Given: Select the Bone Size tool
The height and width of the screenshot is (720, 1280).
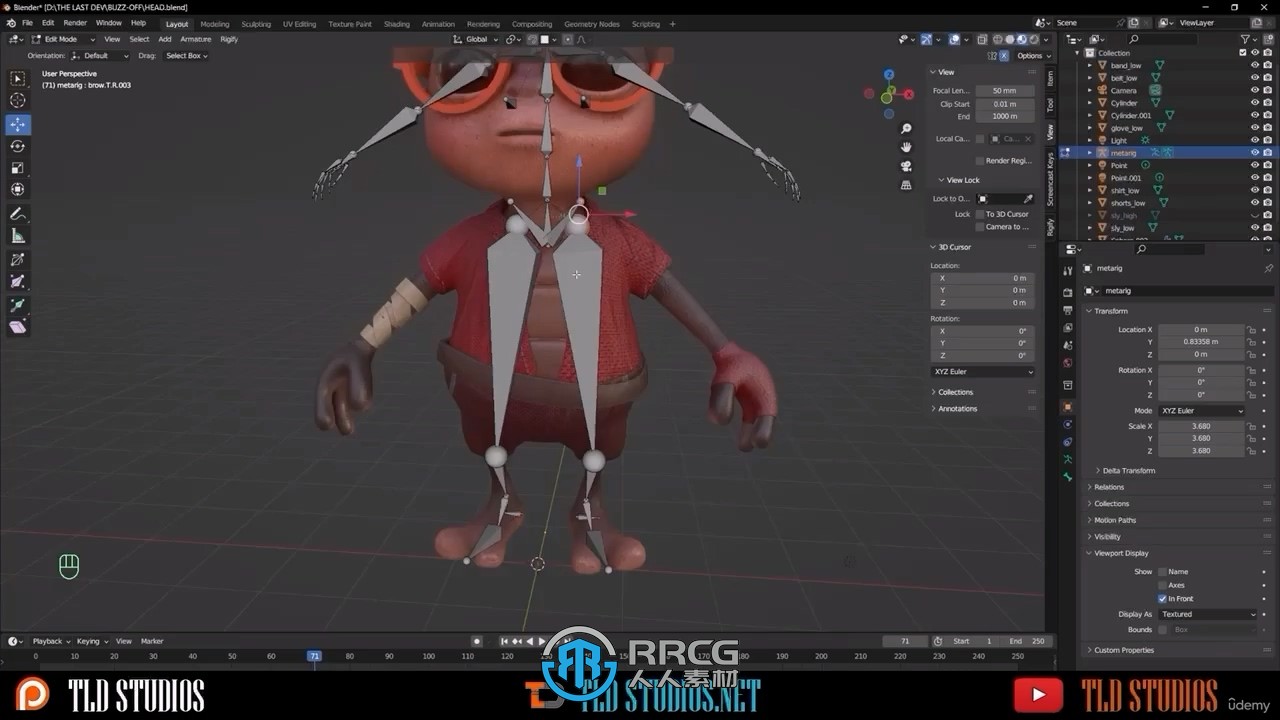Looking at the screenshot, I should [18, 282].
